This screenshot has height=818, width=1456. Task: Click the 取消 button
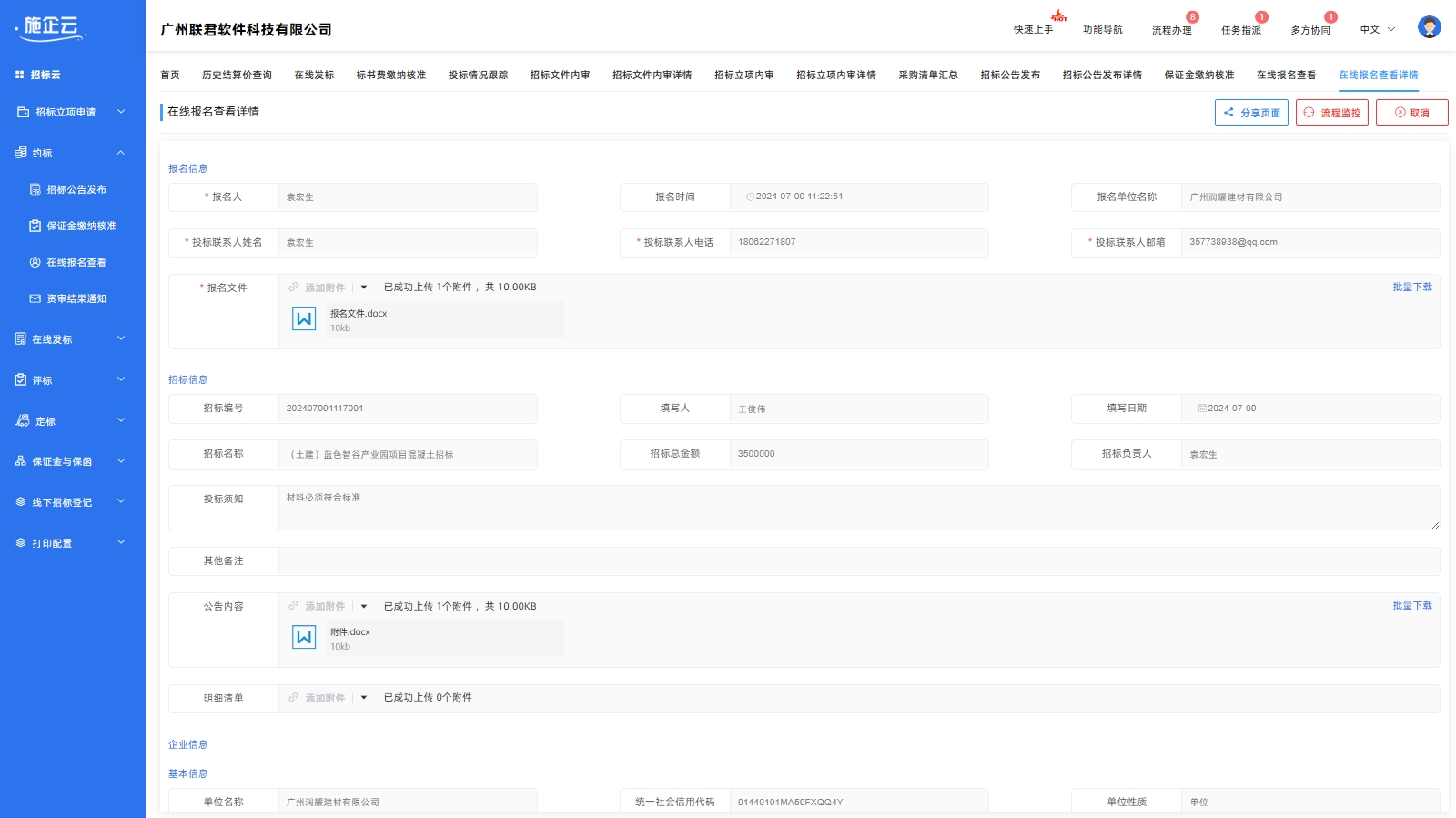1412,113
